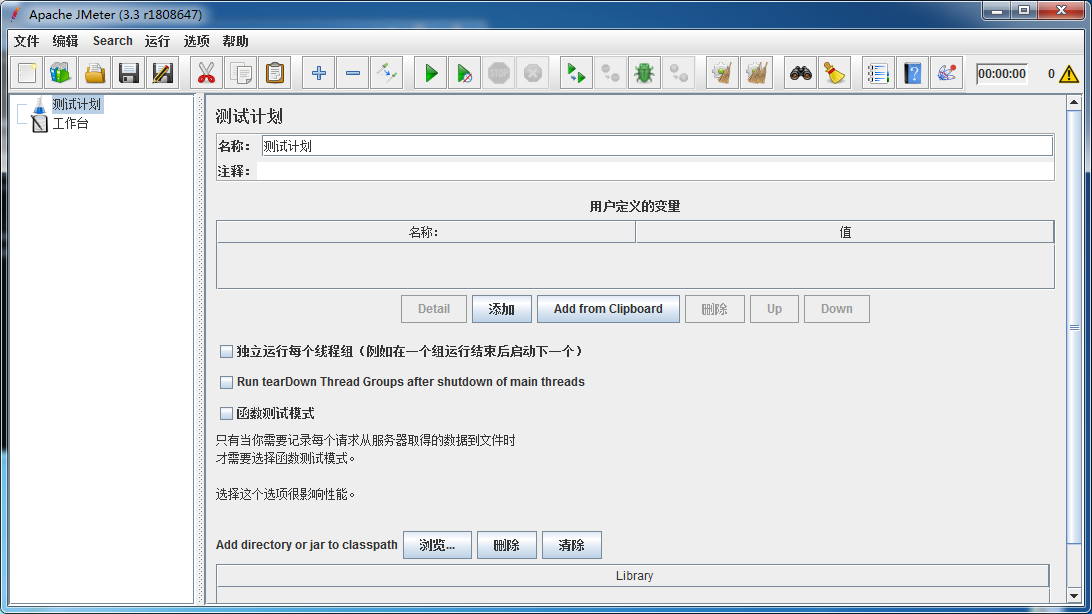The image size is (1092, 614).
Task: Click the Detail button
Action: coord(434,309)
